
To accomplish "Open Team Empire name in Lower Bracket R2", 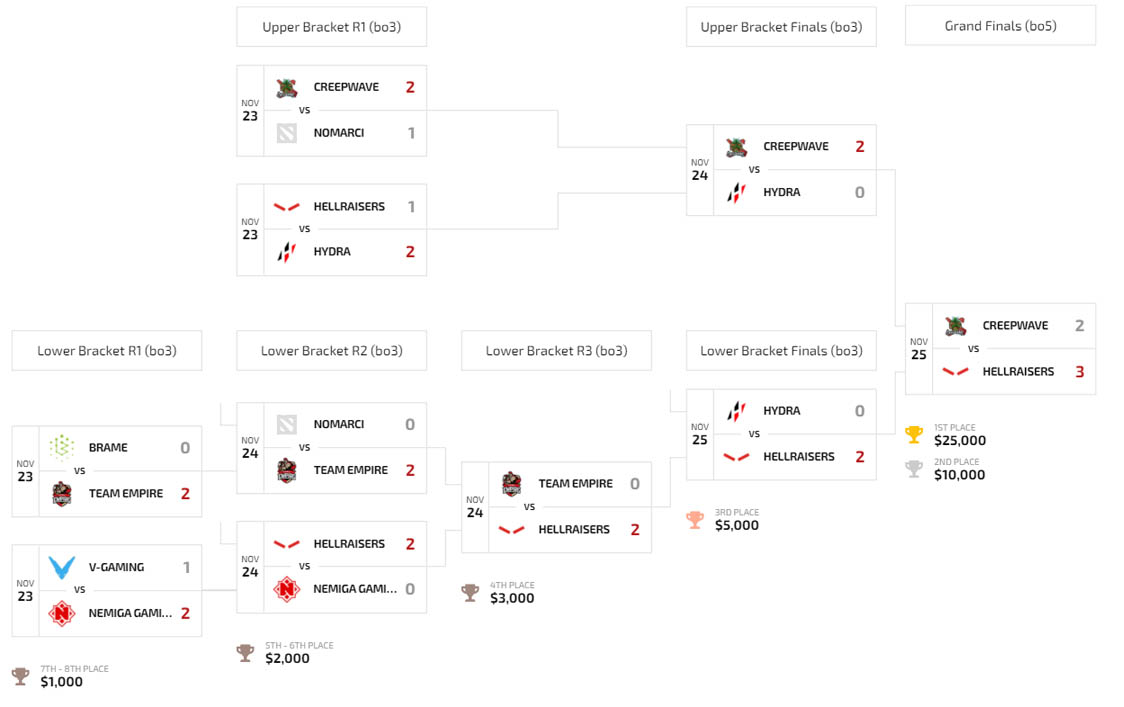I will click(351, 470).
